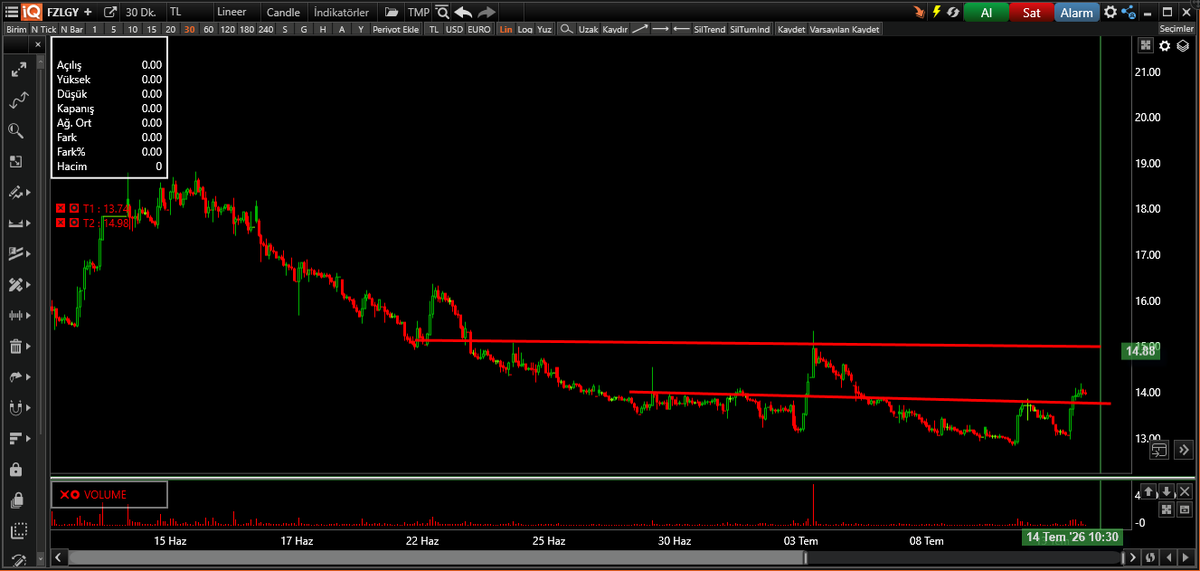This screenshot has height=571, width=1200.
Task: Select TL currency toggle in second toolbar
Action: click(x=433, y=30)
